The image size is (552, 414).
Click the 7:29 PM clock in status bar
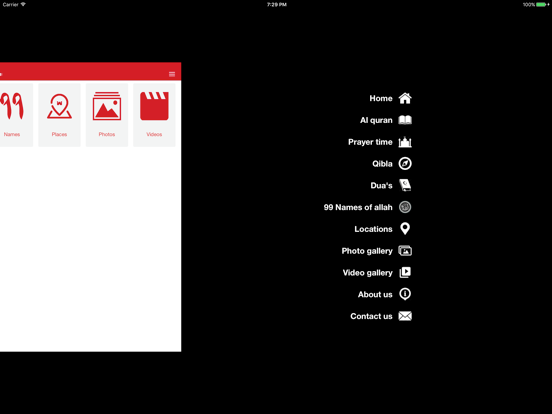pos(276,5)
